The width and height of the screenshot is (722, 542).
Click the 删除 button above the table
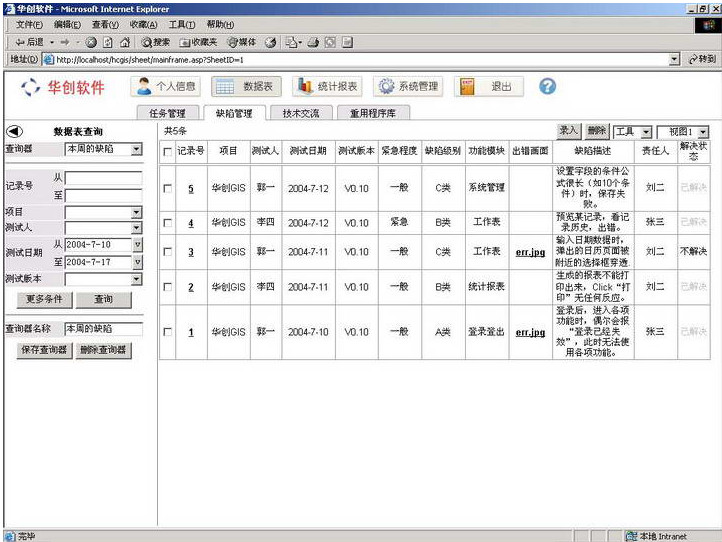pos(597,131)
